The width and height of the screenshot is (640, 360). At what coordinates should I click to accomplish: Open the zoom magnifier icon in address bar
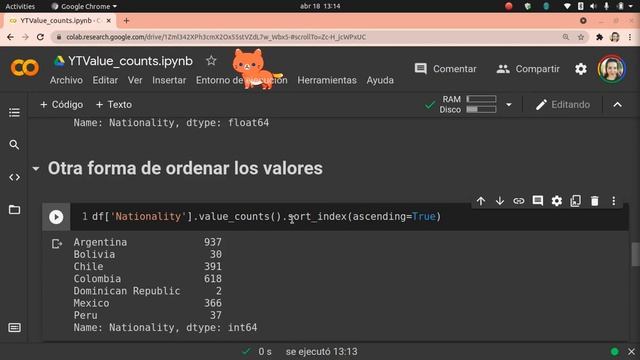[x=566, y=37]
